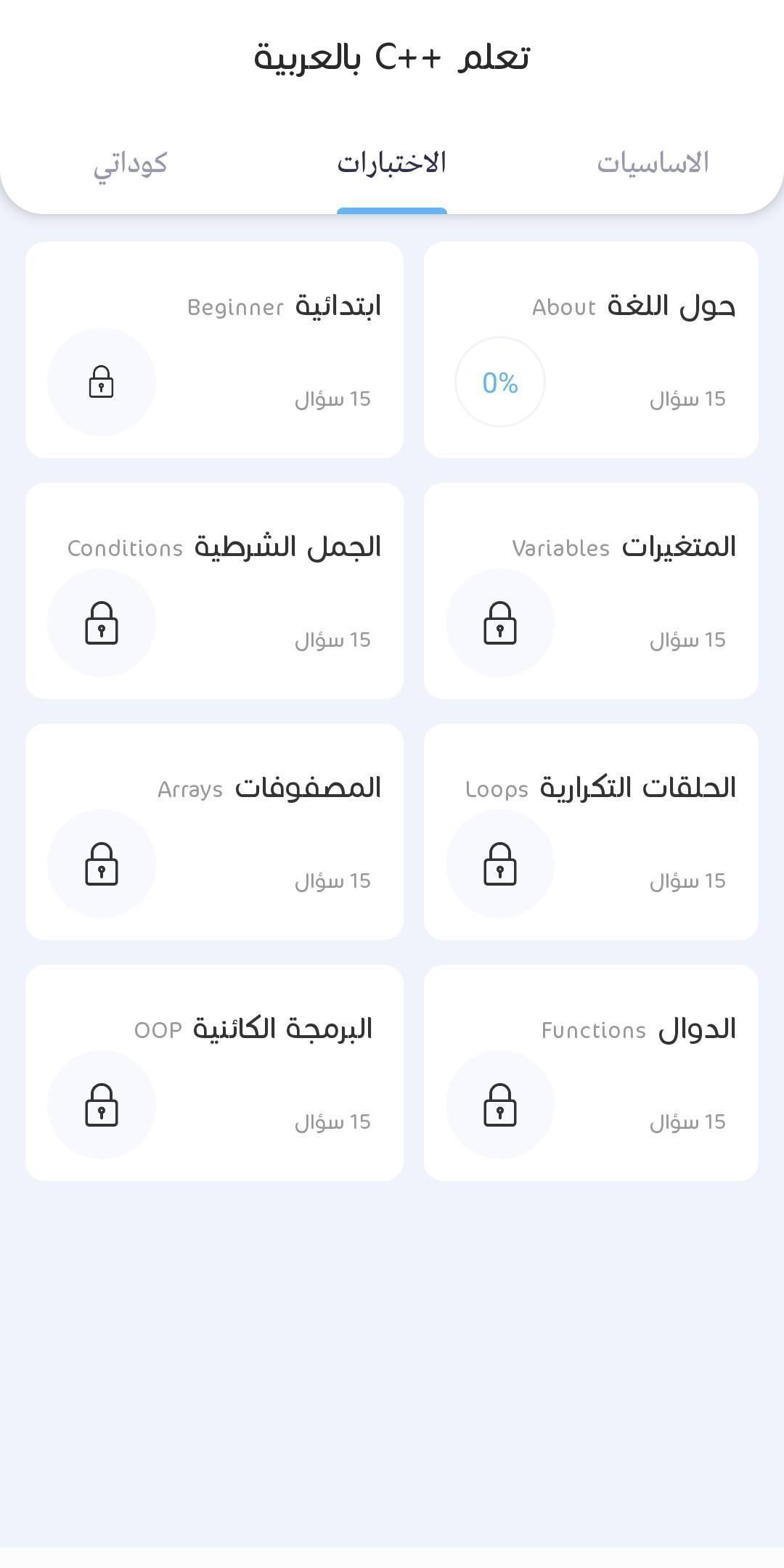Tap the lock icon on the Conditions quiz
The height and width of the screenshot is (1568, 784).
click(102, 623)
